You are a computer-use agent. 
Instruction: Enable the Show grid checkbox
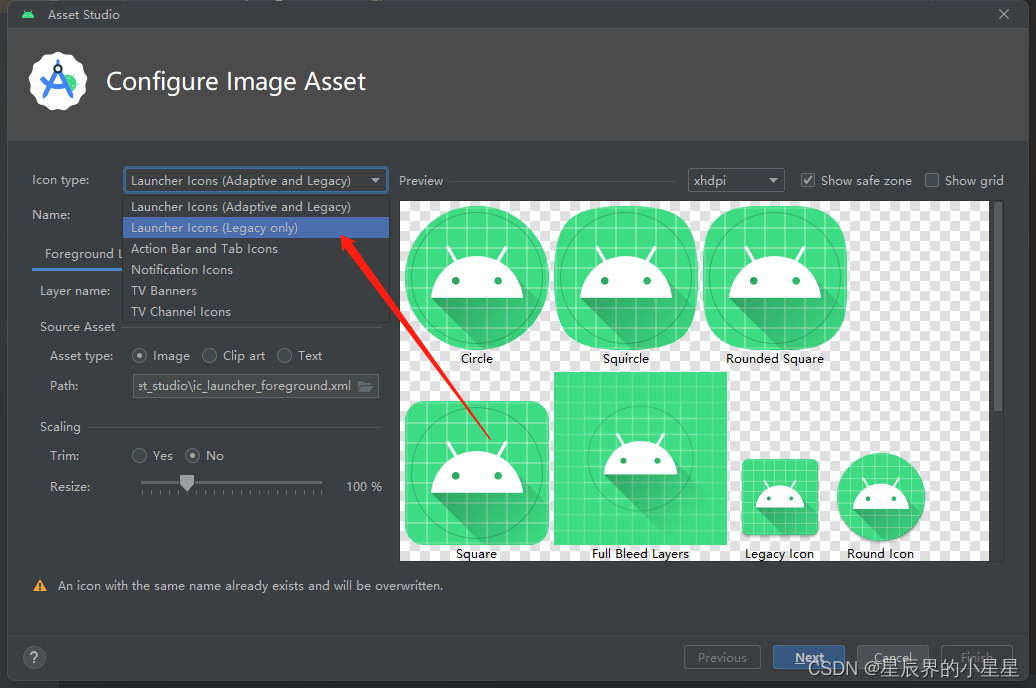pyautogui.click(x=932, y=180)
